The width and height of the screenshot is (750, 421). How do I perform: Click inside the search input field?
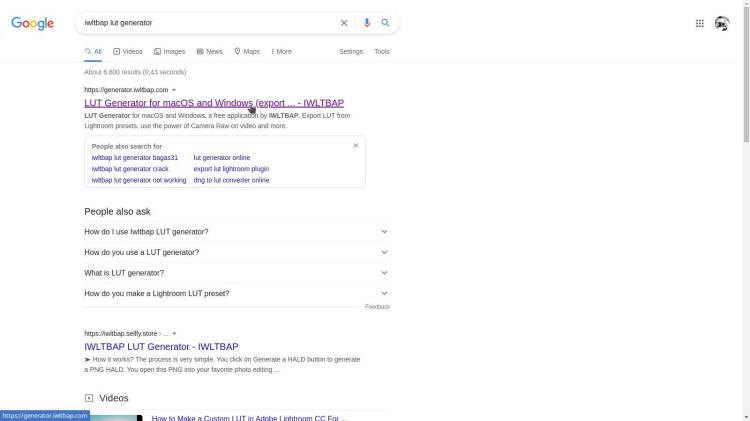click(x=208, y=23)
